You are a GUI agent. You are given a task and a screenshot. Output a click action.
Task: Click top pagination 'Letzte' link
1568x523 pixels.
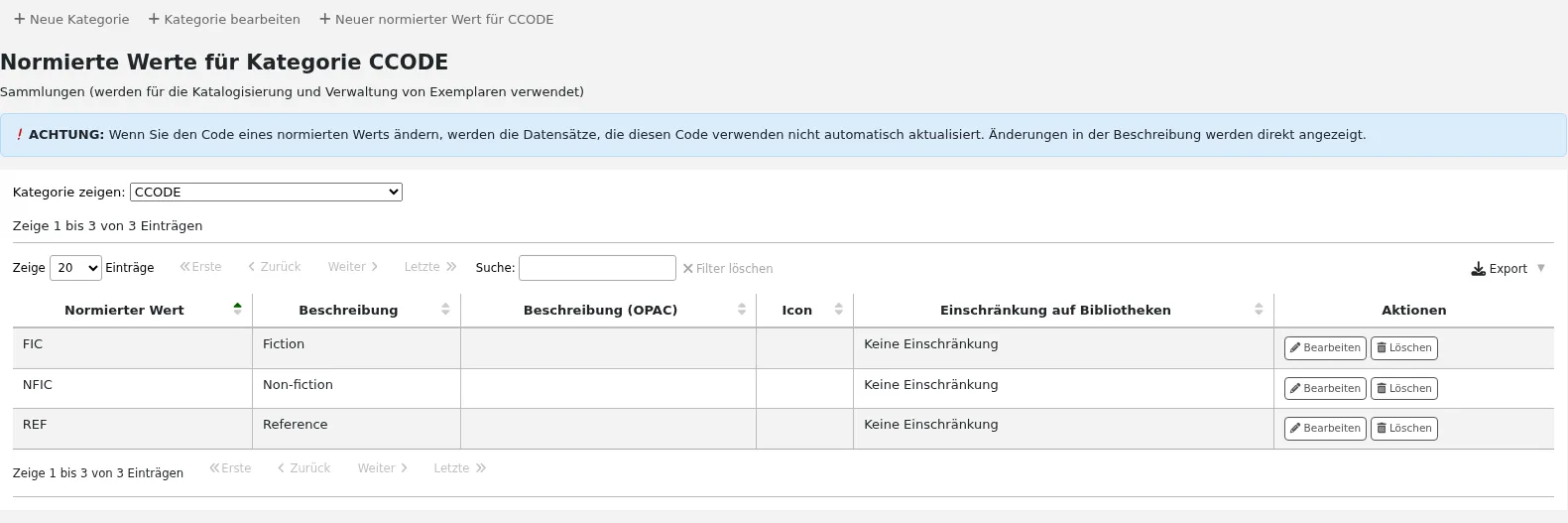click(x=430, y=267)
